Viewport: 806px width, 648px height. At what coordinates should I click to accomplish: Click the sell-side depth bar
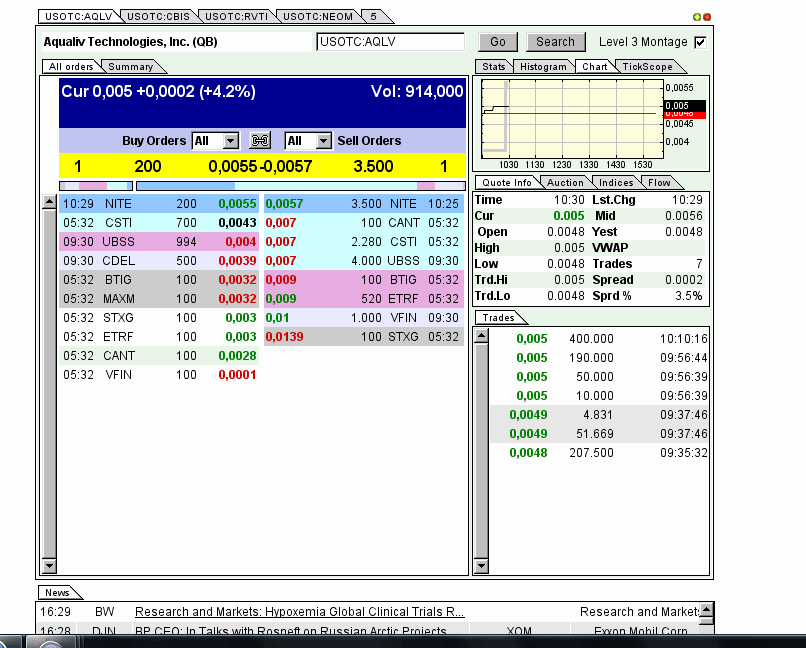click(301, 186)
